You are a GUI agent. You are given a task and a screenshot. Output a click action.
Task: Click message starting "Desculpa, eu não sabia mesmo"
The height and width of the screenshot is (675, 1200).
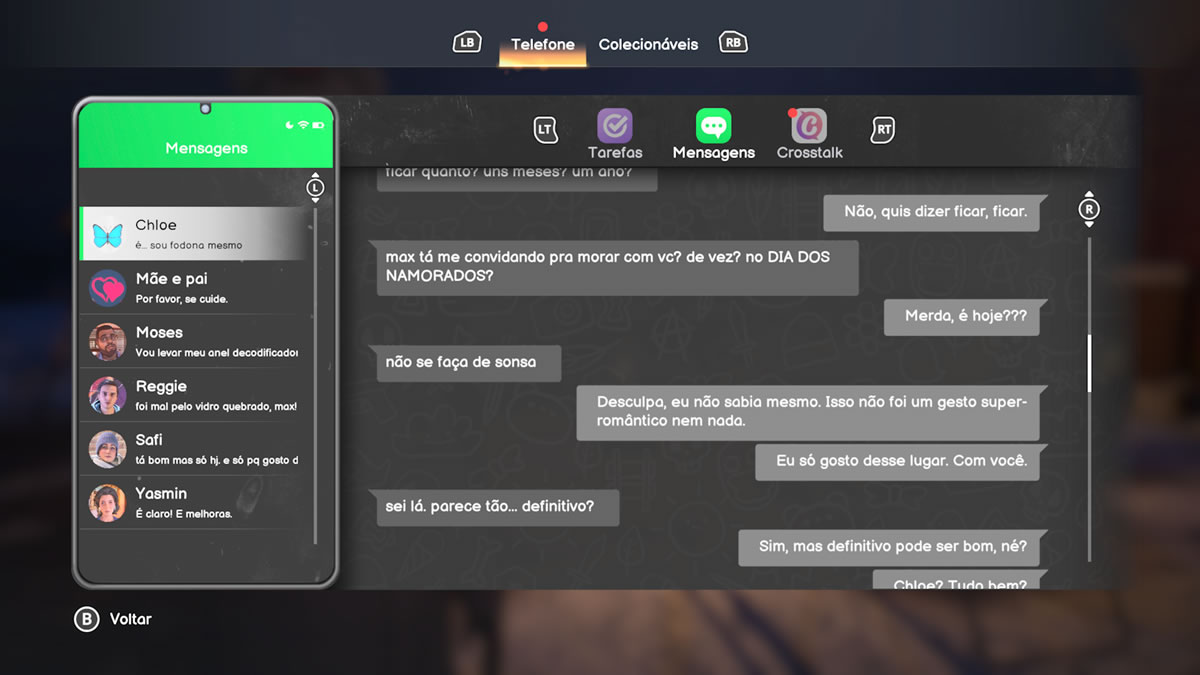click(812, 412)
